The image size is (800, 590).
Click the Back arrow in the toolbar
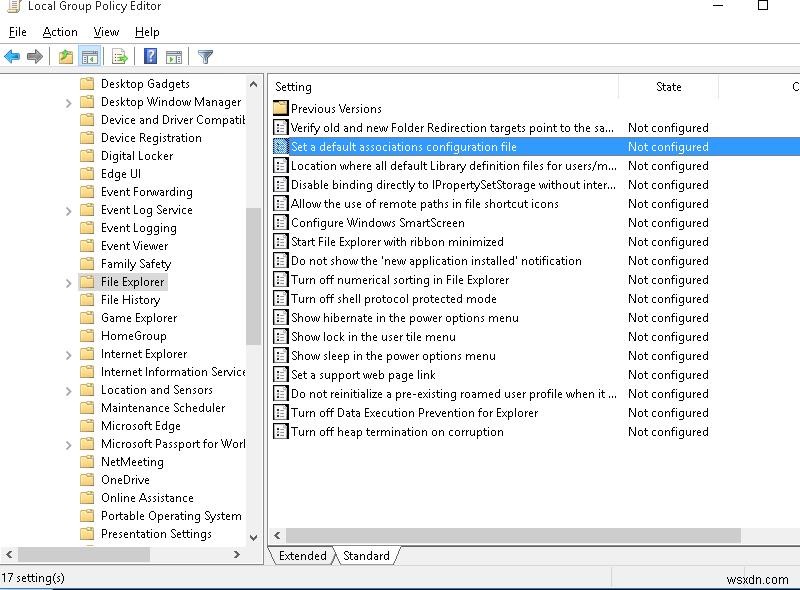point(12,57)
